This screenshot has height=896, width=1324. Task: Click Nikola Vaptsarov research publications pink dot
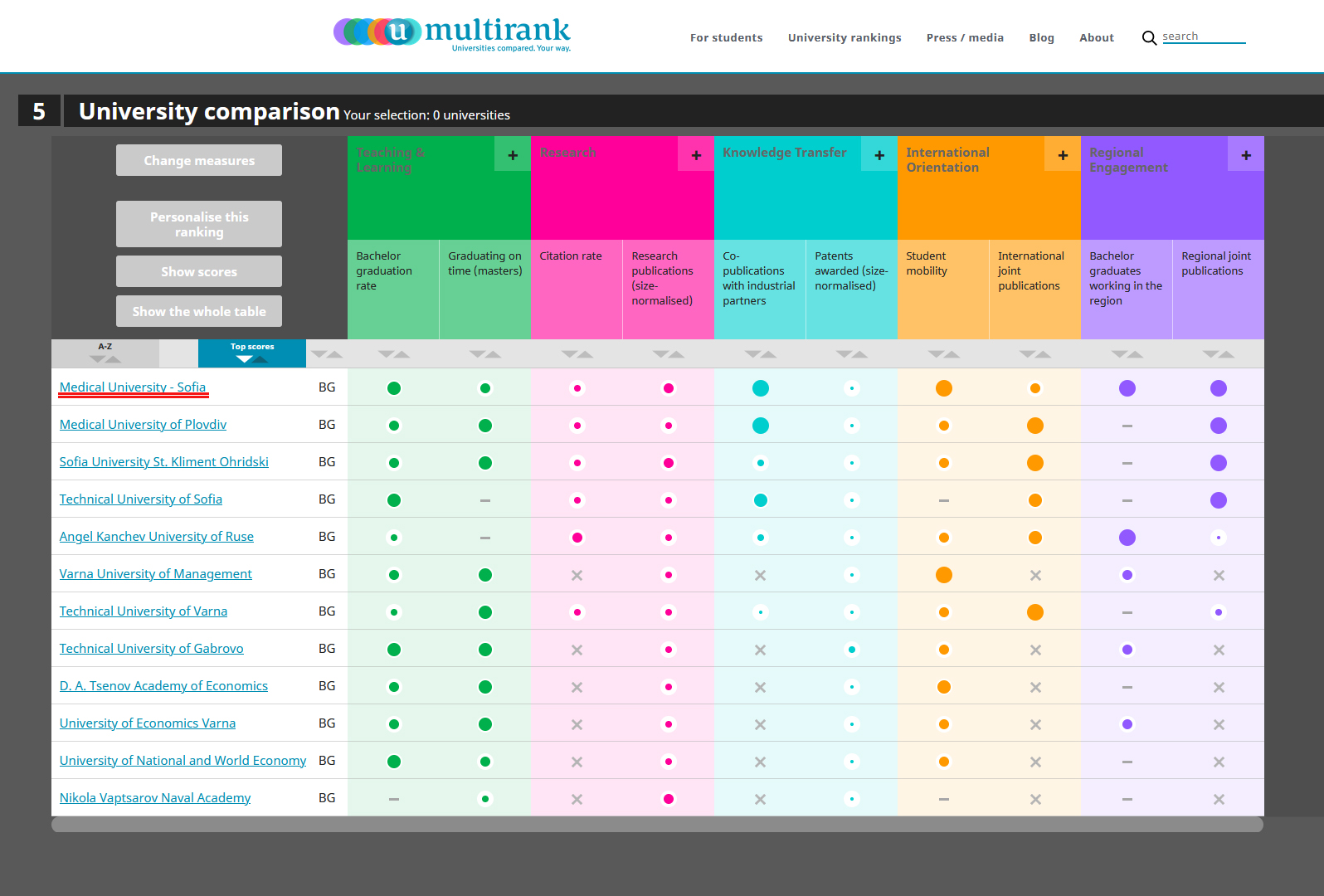click(x=669, y=799)
